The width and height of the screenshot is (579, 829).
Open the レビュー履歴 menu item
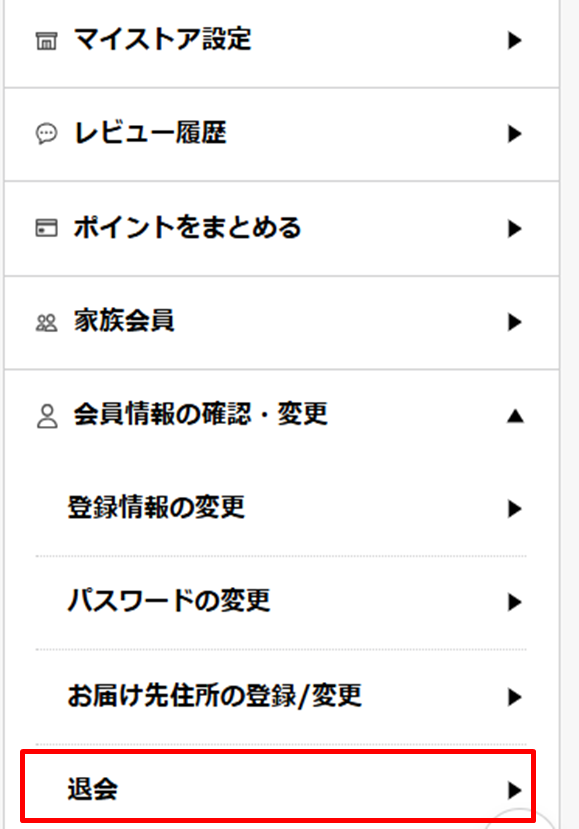tap(281, 134)
